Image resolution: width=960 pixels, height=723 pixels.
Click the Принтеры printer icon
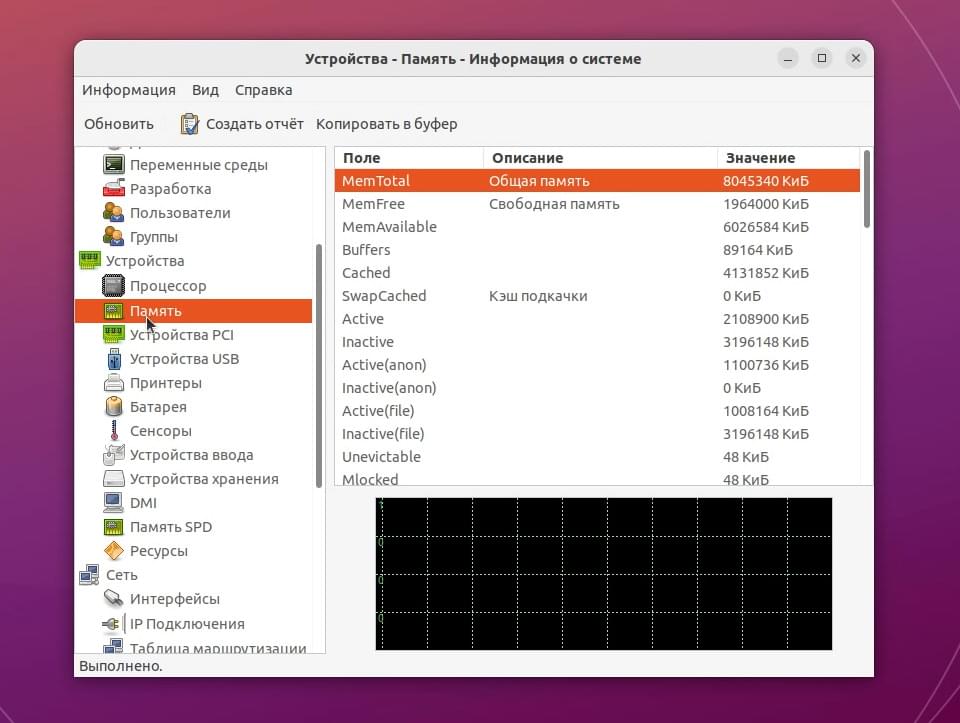pyautogui.click(x=114, y=383)
